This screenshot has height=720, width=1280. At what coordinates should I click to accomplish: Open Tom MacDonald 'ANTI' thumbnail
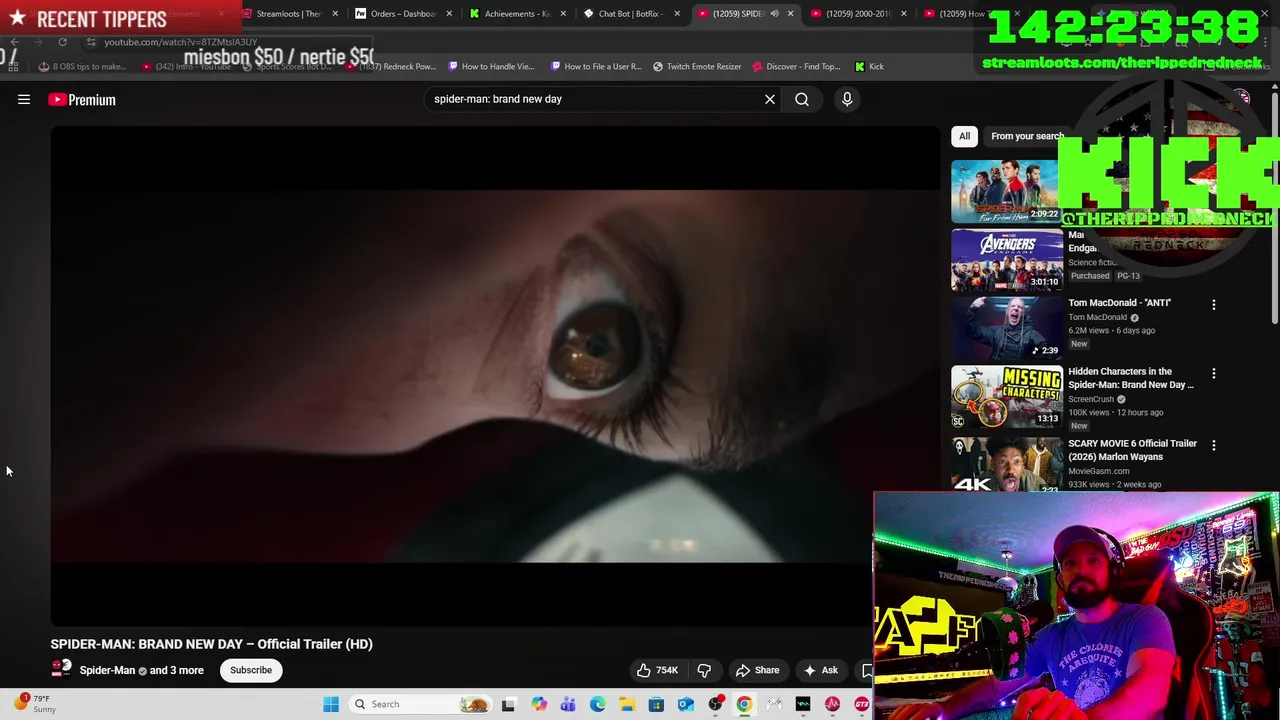tap(1006, 328)
